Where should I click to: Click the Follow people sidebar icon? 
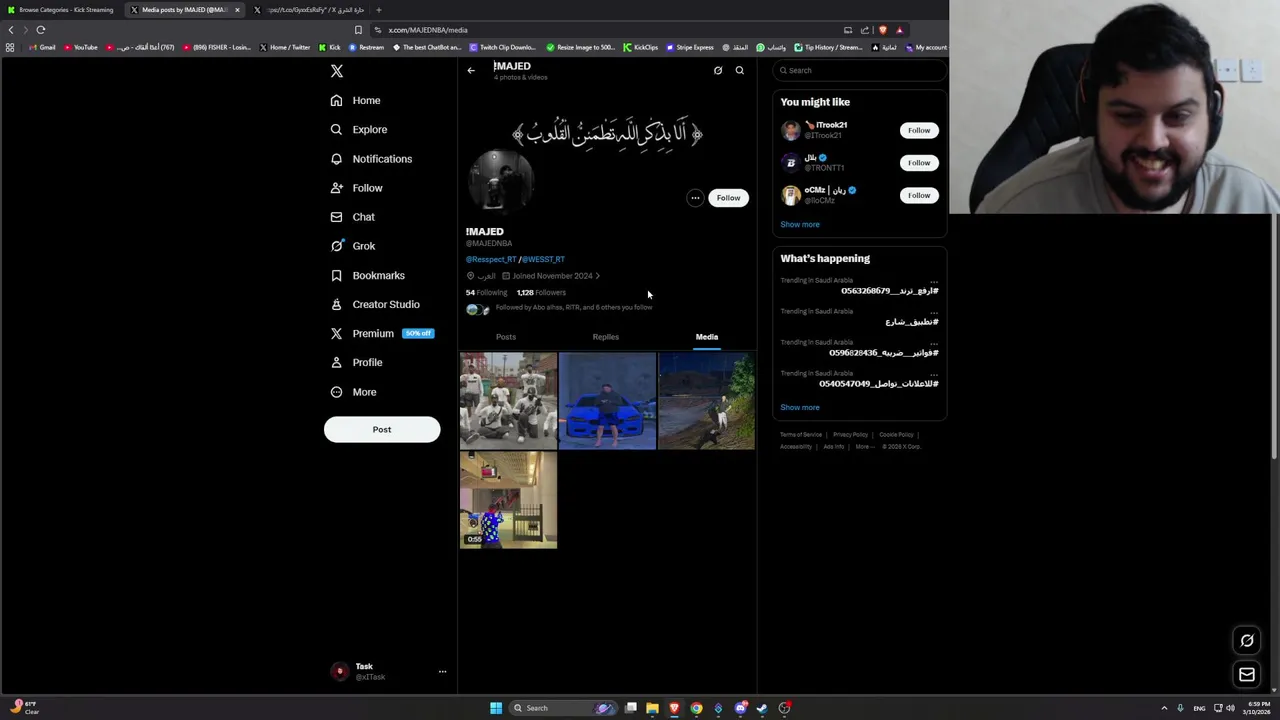337,188
